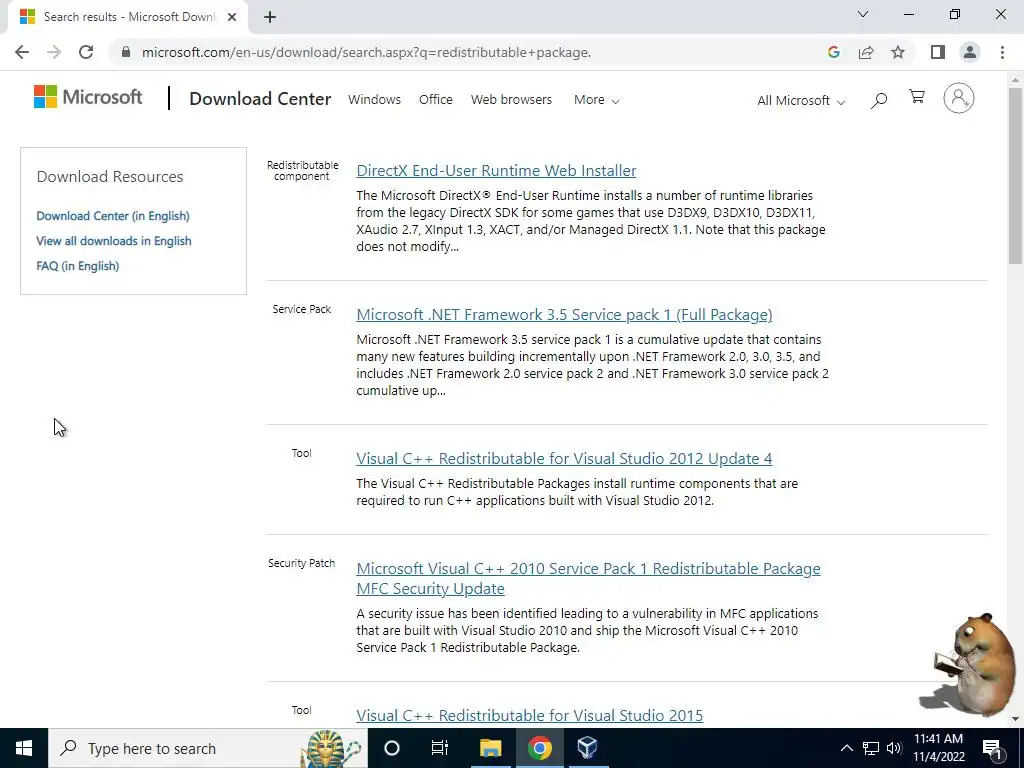This screenshot has height=768, width=1024.
Task: Bookmark this page with star icon
Action: (898, 52)
